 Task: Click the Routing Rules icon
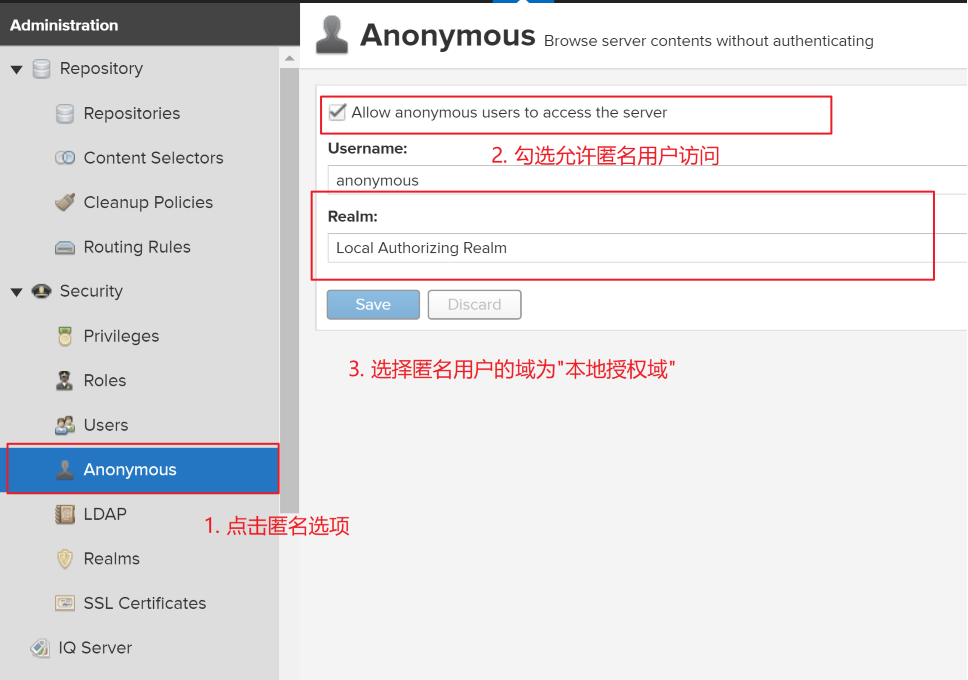click(x=65, y=247)
